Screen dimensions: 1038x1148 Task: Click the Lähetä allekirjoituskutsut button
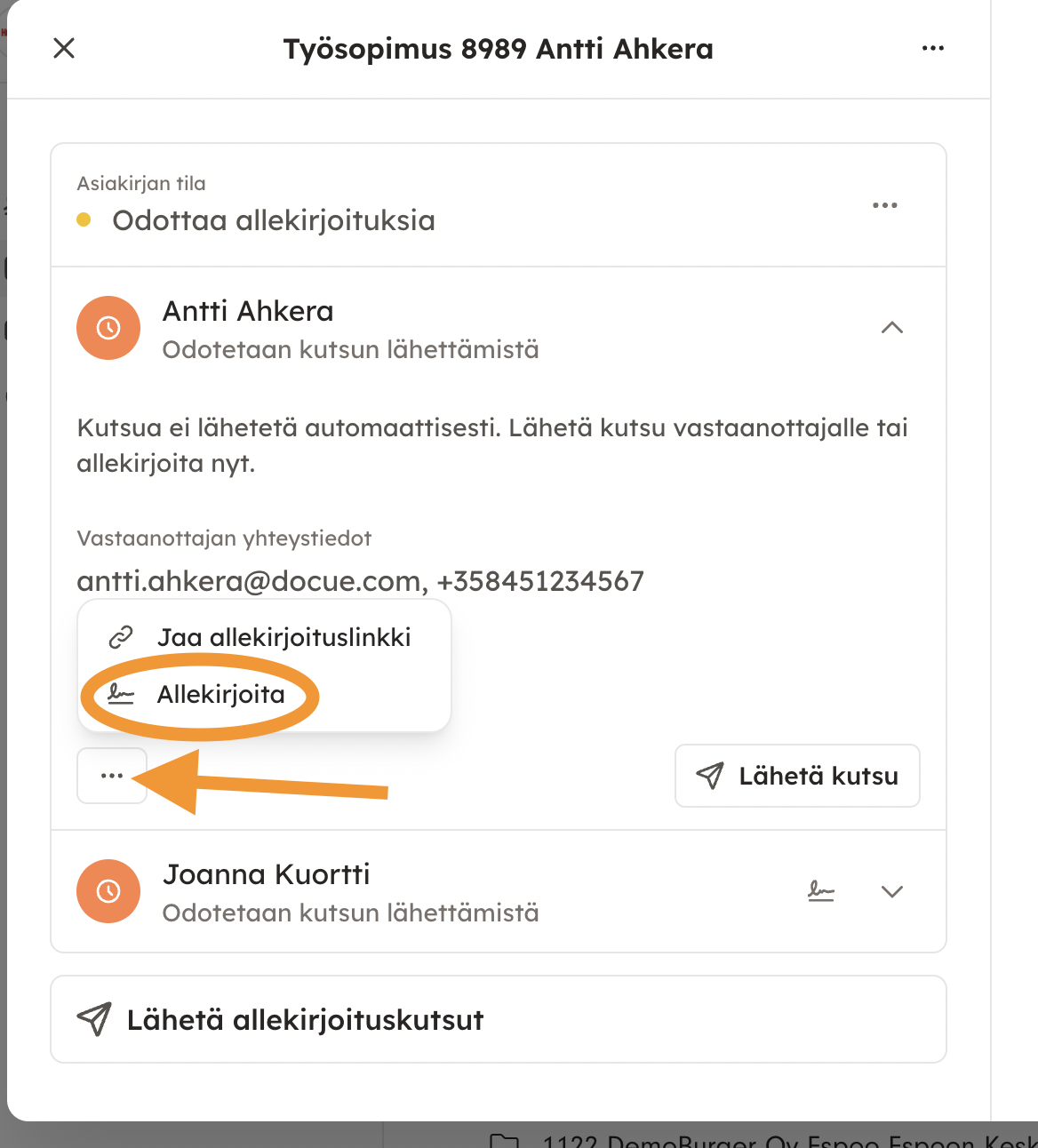498,1019
